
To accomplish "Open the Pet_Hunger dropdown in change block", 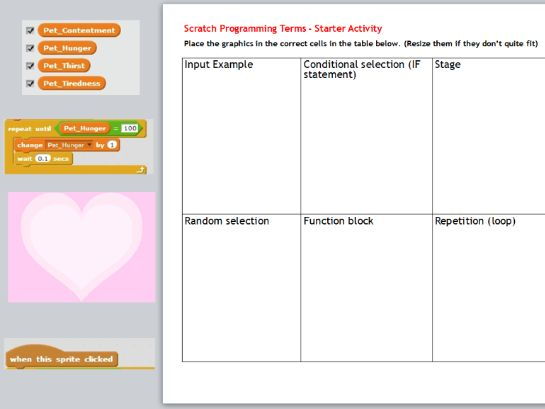I will 70,145.
